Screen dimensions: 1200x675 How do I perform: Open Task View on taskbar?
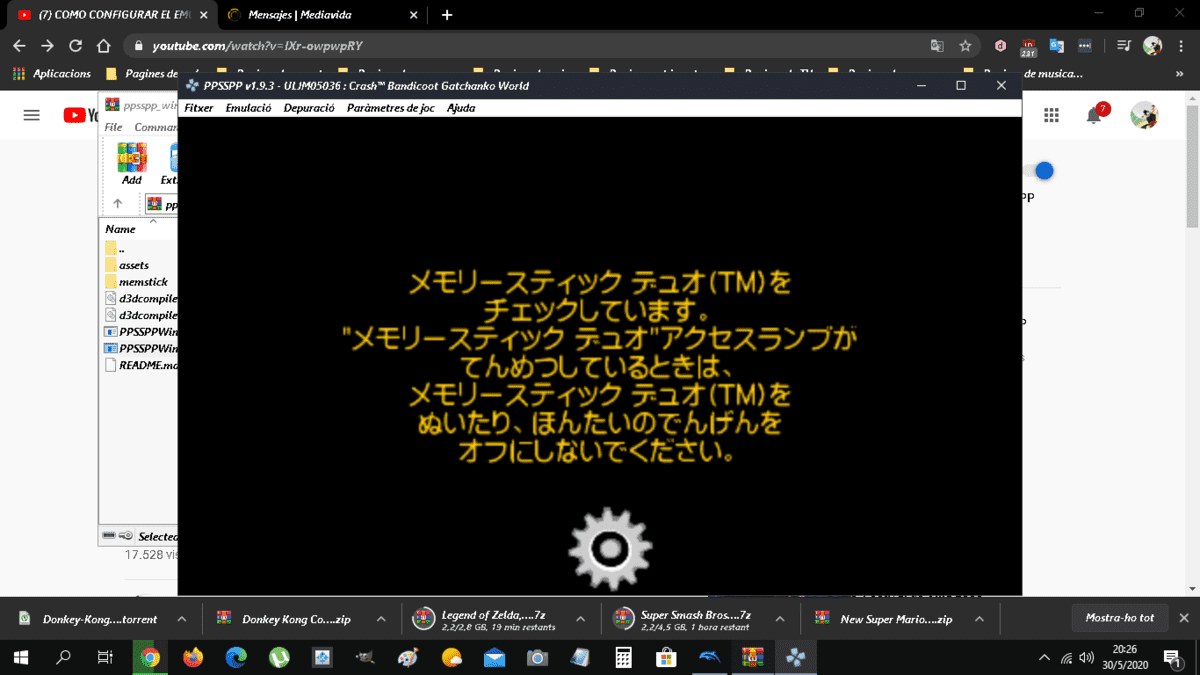(x=105, y=657)
